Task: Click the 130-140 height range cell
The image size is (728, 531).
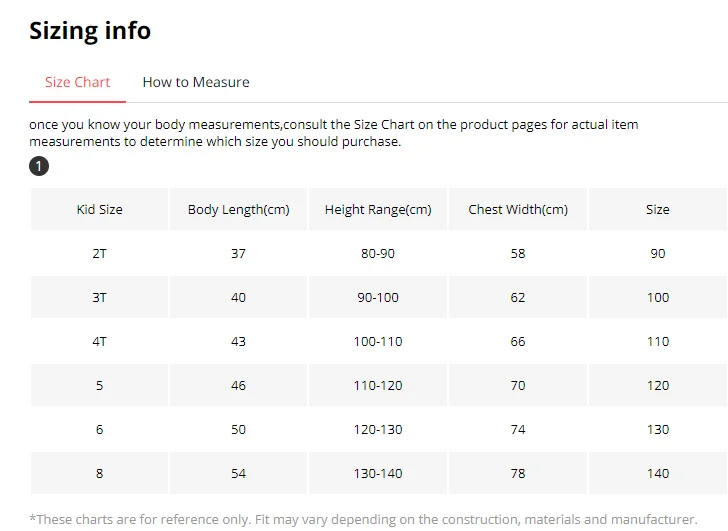Action: pos(378,473)
